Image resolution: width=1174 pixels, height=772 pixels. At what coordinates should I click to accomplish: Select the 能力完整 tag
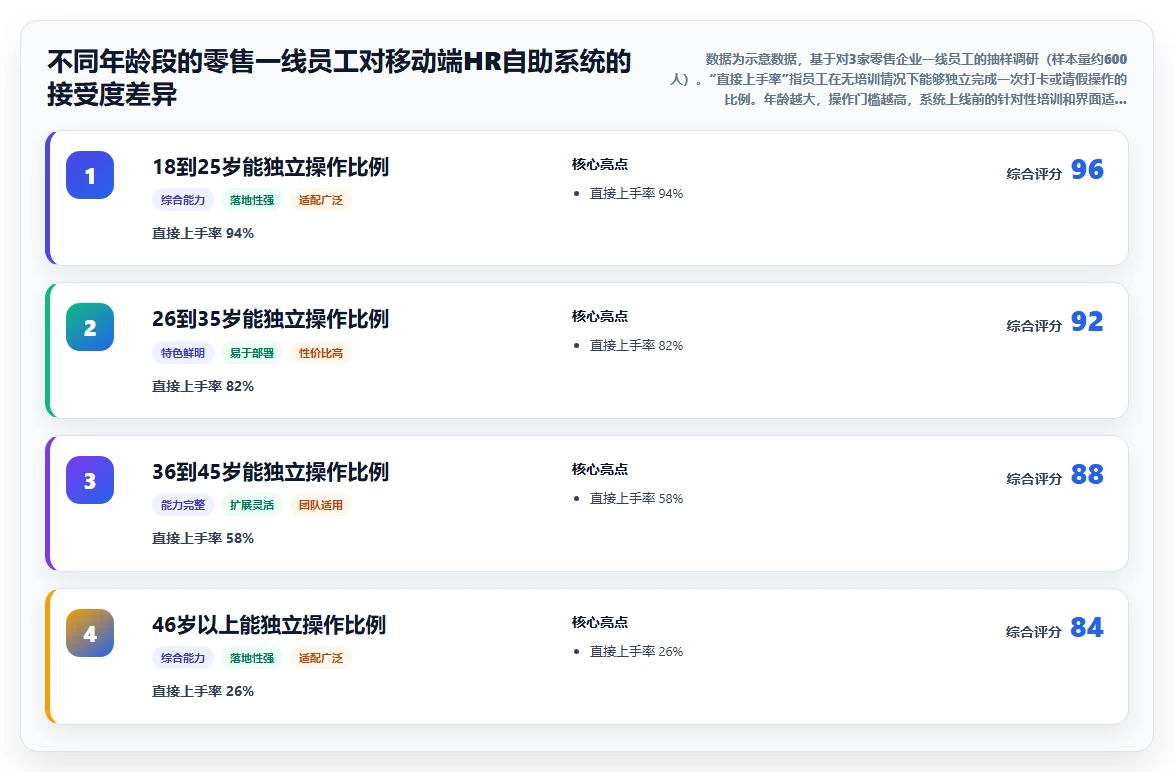click(x=183, y=505)
